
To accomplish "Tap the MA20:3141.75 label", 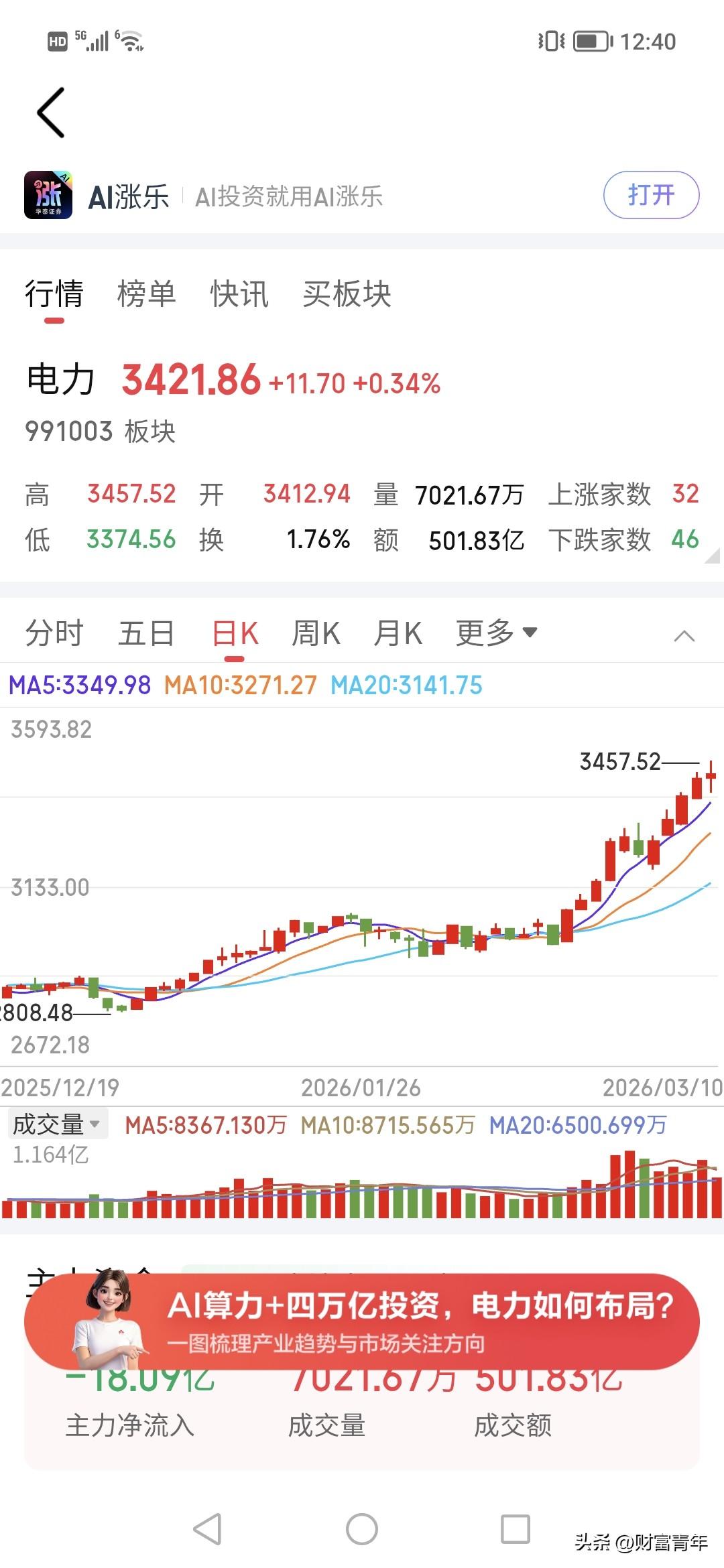I will point(406,685).
